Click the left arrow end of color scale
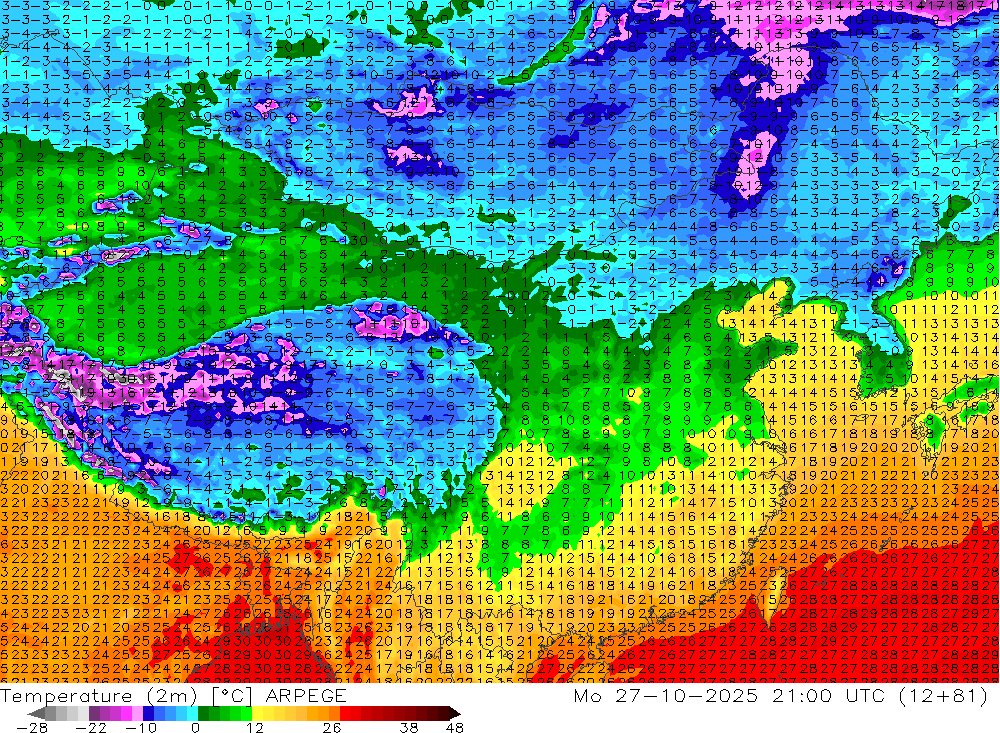Viewport: 1000px width, 733px height. pos(36,713)
